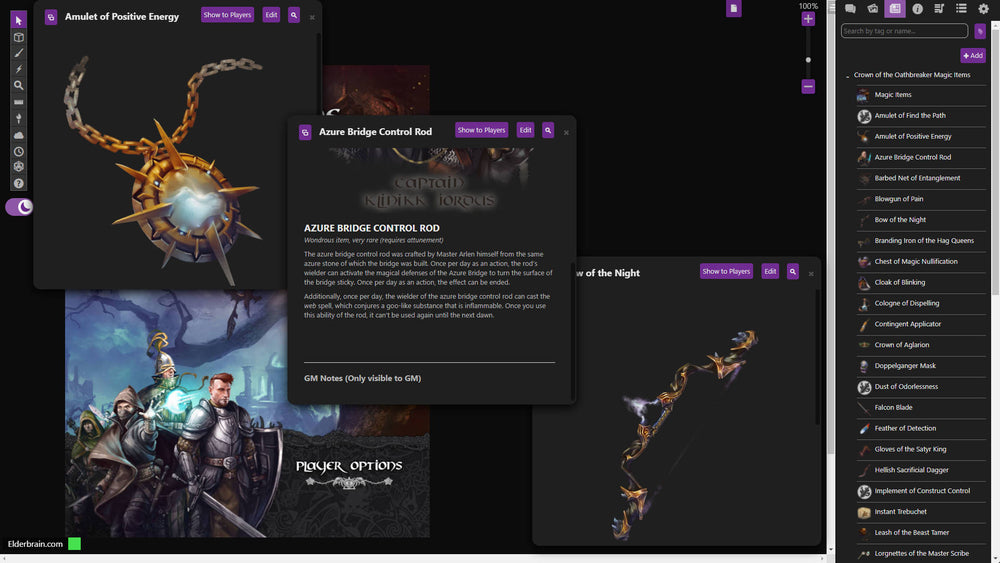Select the Brush drawing tool

[18, 53]
